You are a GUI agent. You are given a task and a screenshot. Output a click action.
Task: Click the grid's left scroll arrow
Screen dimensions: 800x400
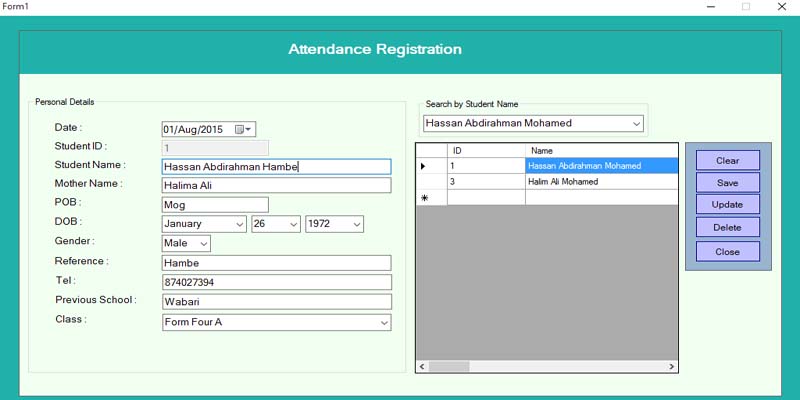coord(422,366)
